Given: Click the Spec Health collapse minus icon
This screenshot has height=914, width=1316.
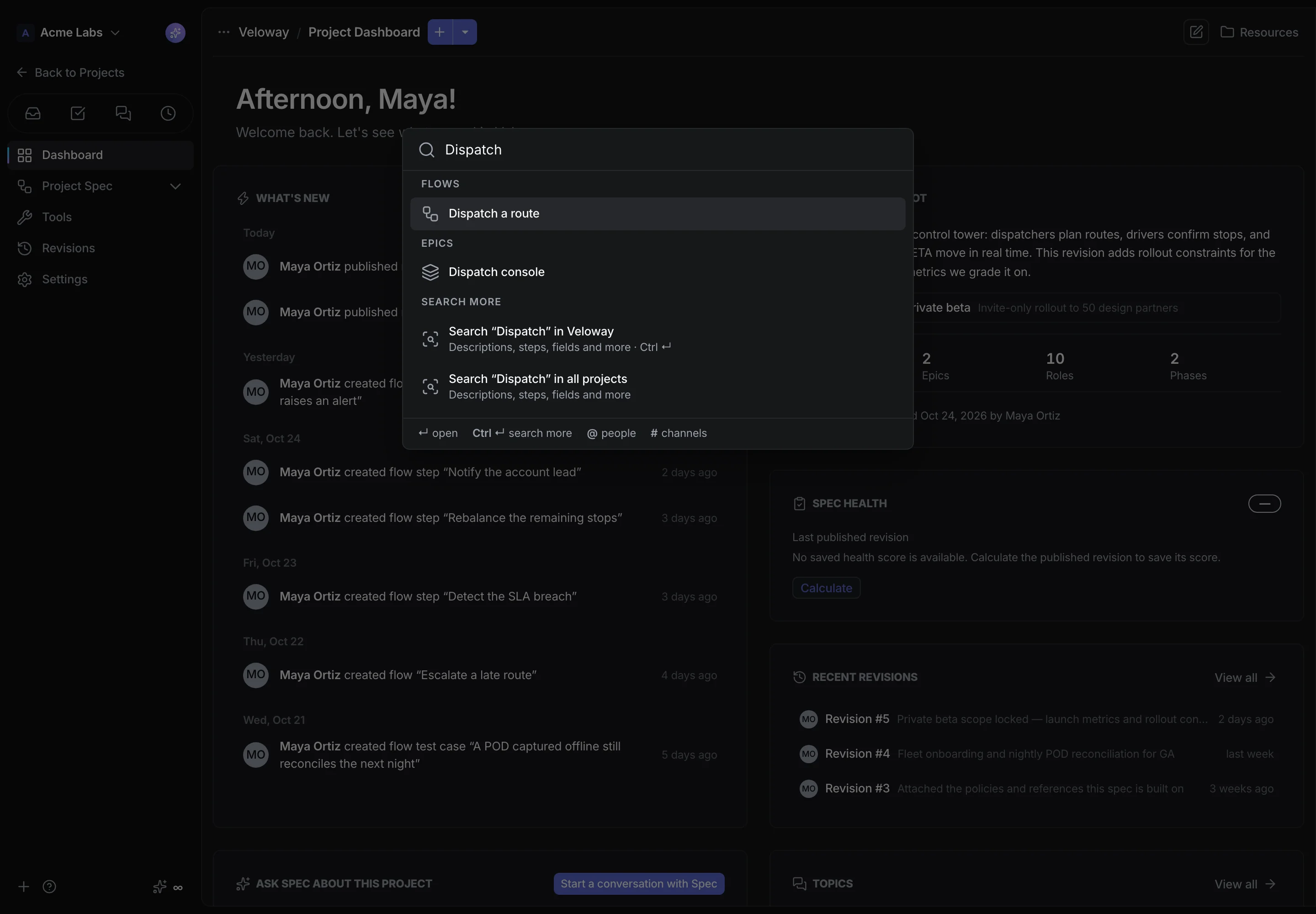Looking at the screenshot, I should point(1264,504).
